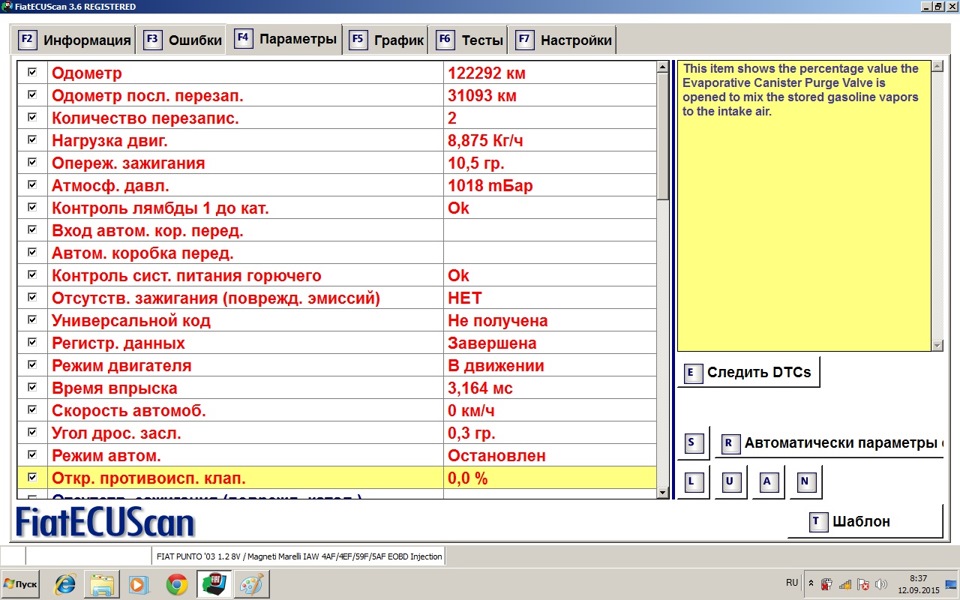The image size is (960, 600).
Task: Toggle Откр. противоисп. клап. checkbox
Action: pos(32,478)
